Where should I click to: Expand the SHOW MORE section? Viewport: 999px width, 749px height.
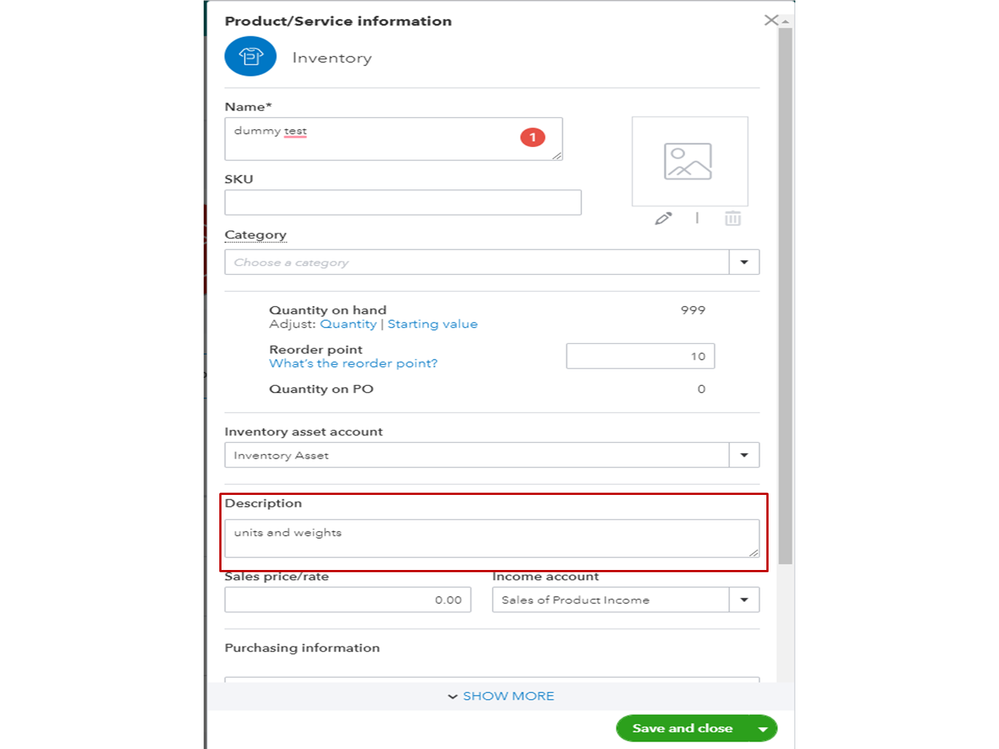point(500,696)
